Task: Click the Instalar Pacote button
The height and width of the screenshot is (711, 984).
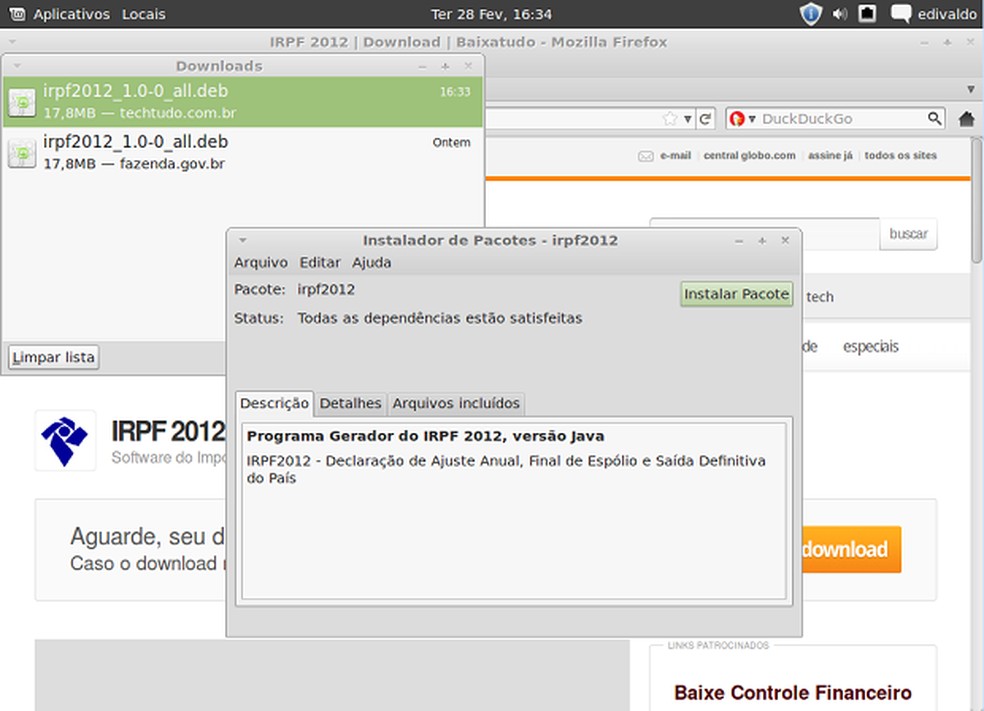Action: pos(736,294)
